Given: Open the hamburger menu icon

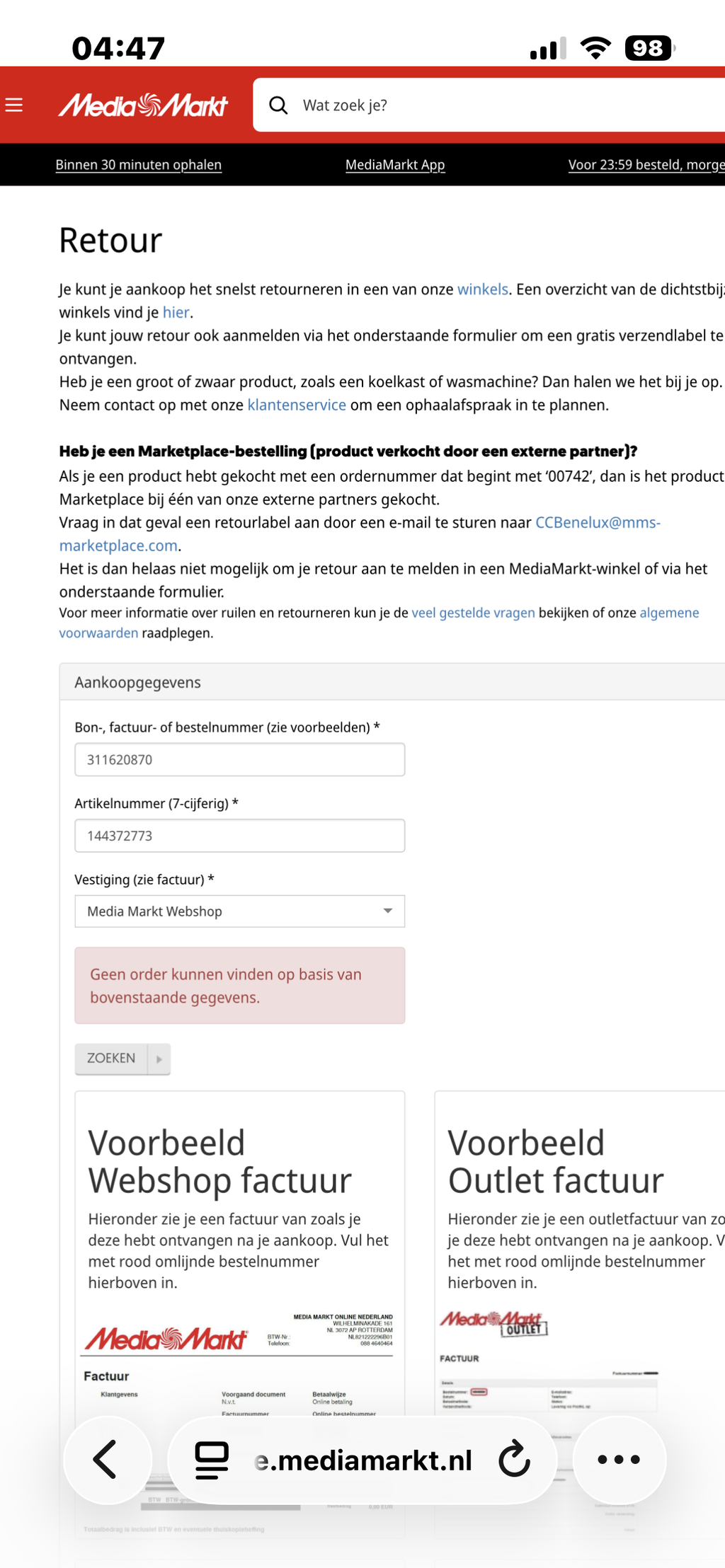Looking at the screenshot, I should pos(14,105).
